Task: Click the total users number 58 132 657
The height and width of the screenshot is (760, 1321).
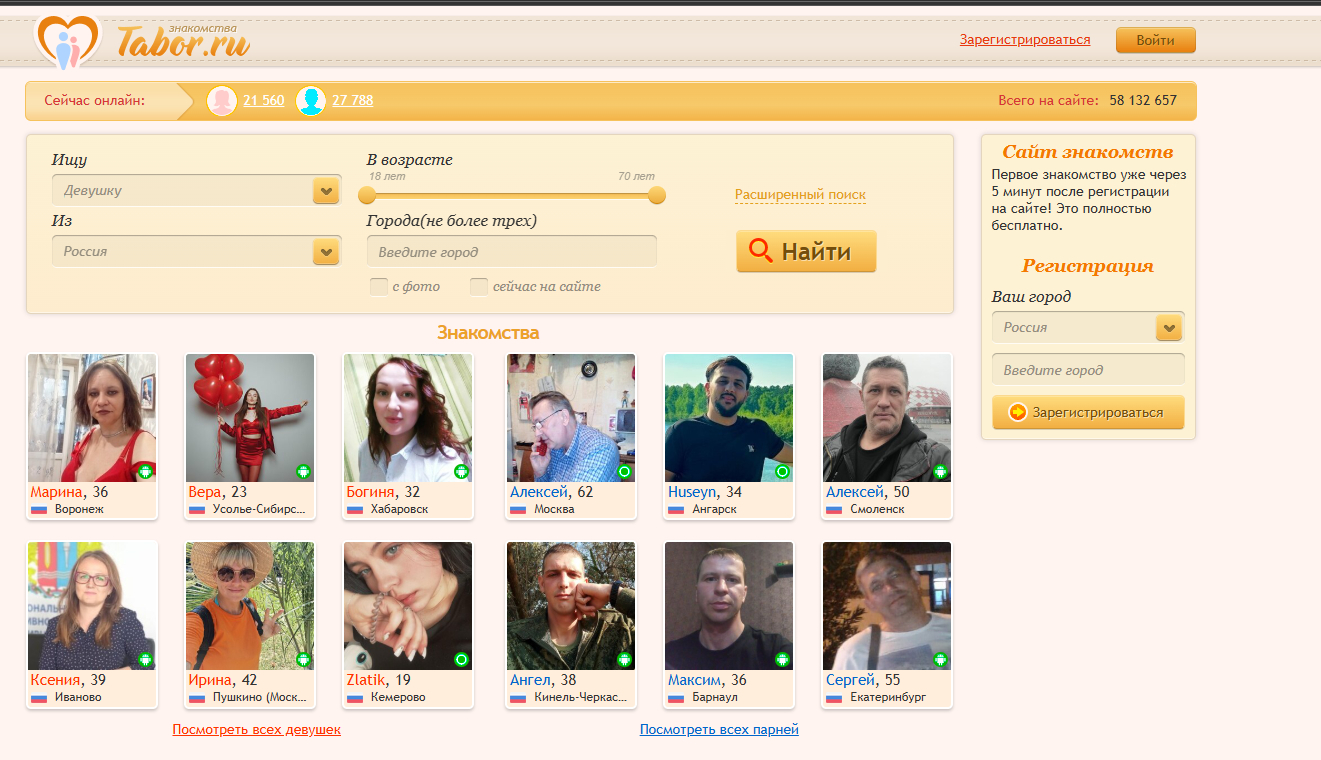Action: (x=1143, y=100)
